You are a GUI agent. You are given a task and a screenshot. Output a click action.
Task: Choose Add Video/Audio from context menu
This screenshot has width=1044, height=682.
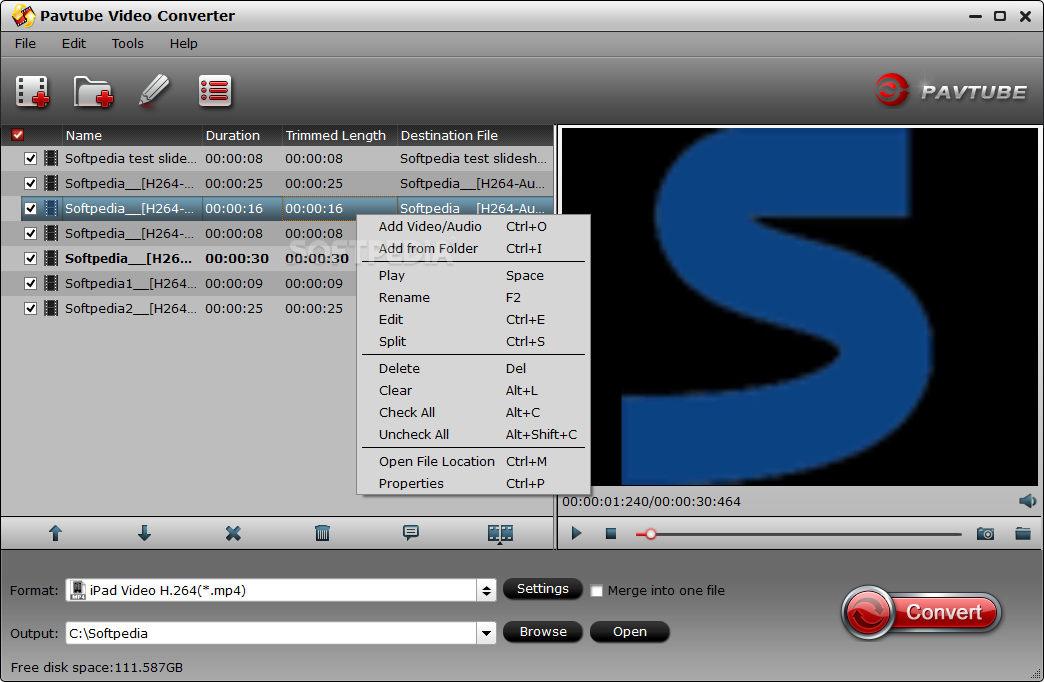click(473, 226)
